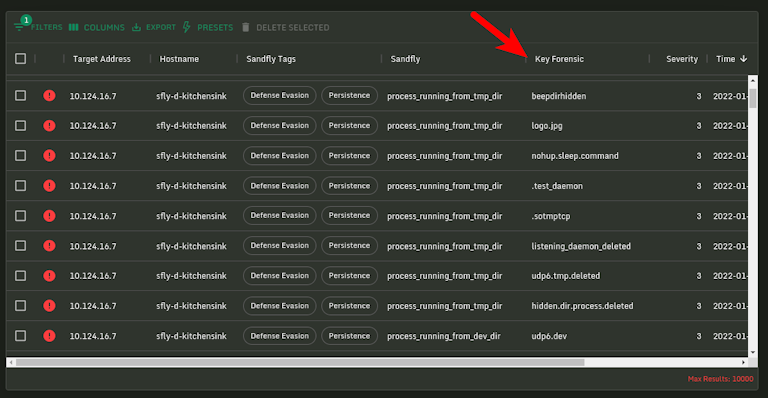Sort by Key Forensic column header
This screenshot has width=768, height=398.
pyautogui.click(x=559, y=59)
